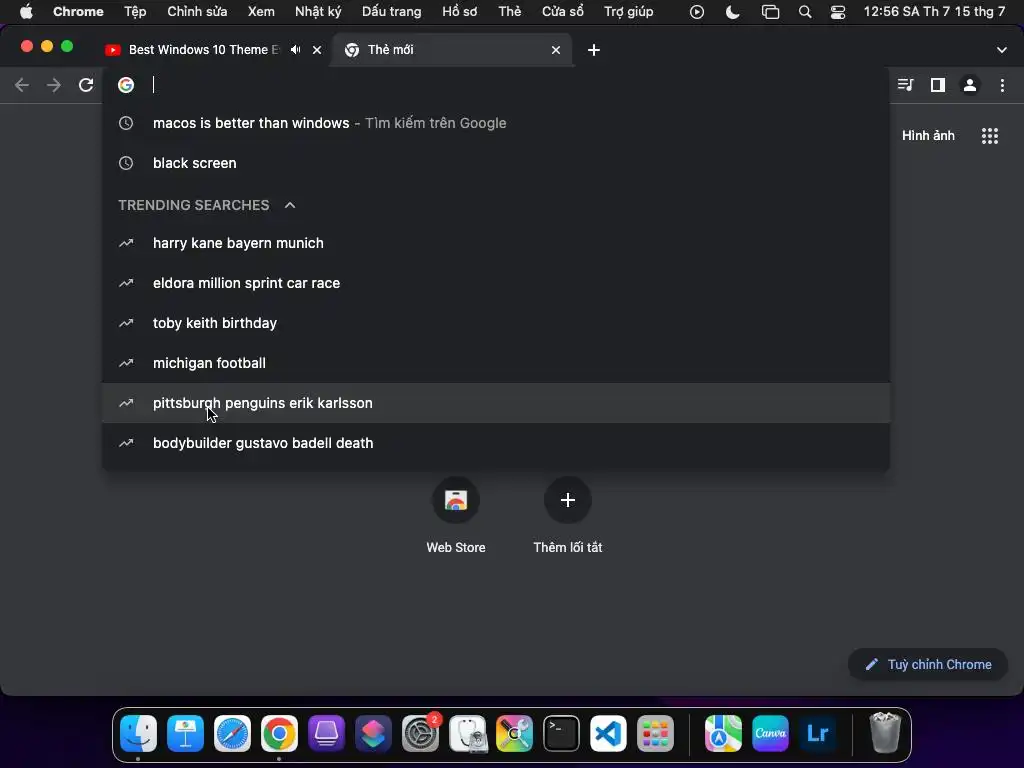The height and width of the screenshot is (768, 1024).
Task: Select eldora million sprint car race suggestion
Action: pyautogui.click(x=496, y=283)
